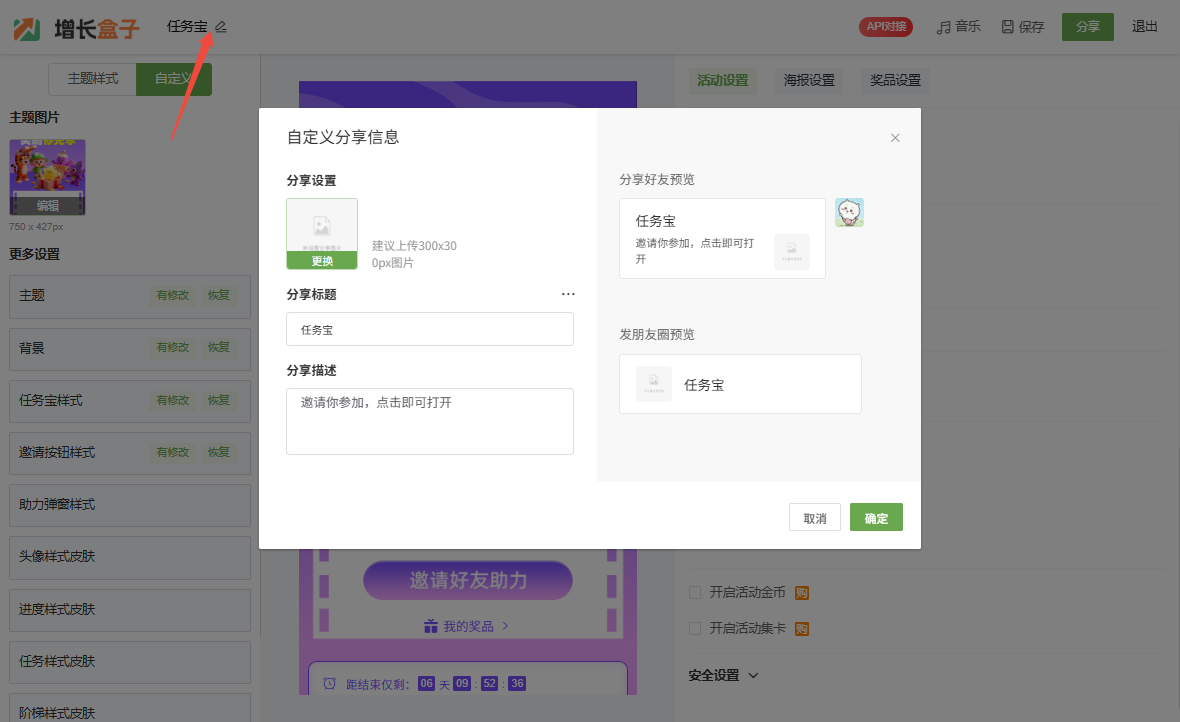Viewport: 1180px width, 722px height.
Task: Close the 自定义分享信息 dialog with X
Action: tap(895, 138)
